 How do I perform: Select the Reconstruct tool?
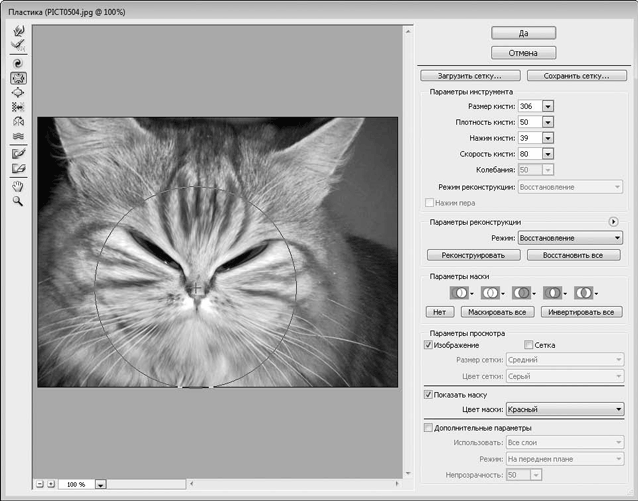tap(18, 45)
